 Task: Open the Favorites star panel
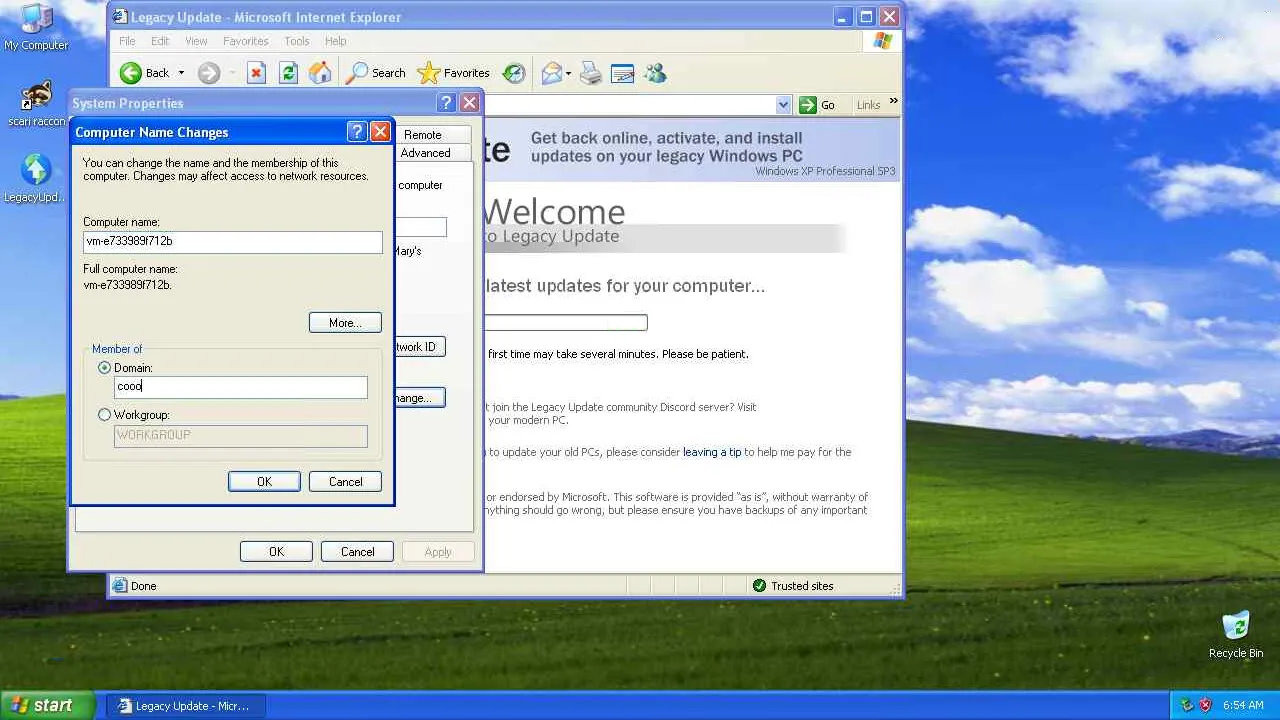click(x=453, y=73)
